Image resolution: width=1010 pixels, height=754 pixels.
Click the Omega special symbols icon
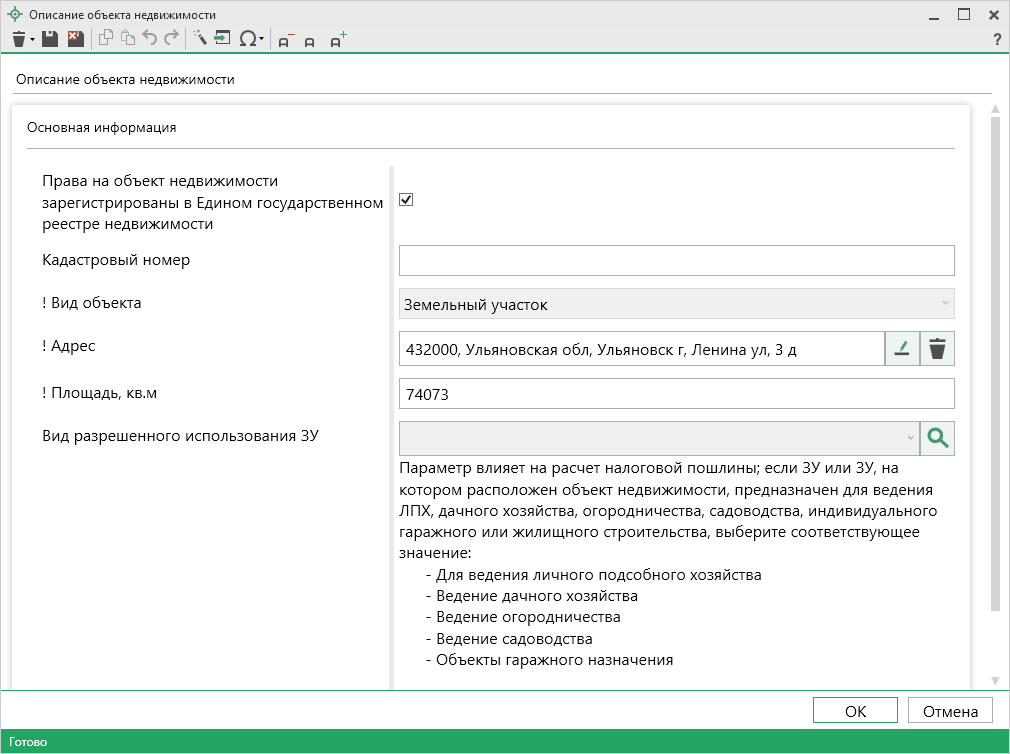[247, 39]
